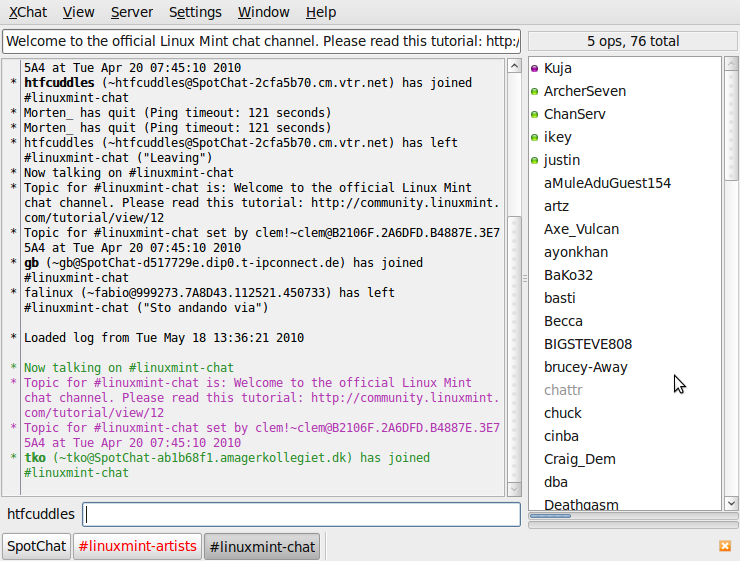Viewport: 740px width, 561px height.
Task: Select user Craig_Dem
Action: (625, 460)
